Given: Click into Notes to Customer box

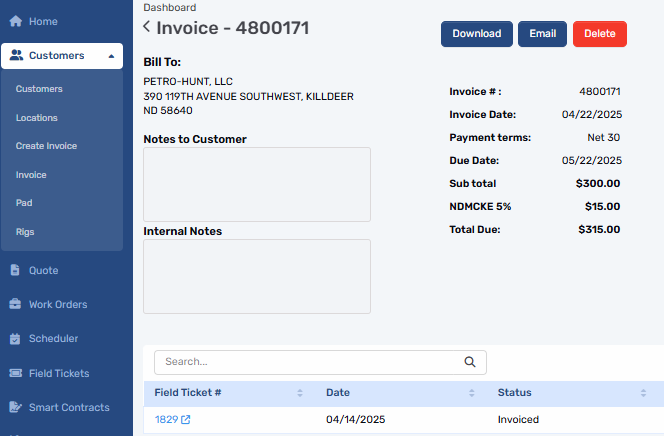Looking at the screenshot, I should pyautogui.click(x=257, y=184).
